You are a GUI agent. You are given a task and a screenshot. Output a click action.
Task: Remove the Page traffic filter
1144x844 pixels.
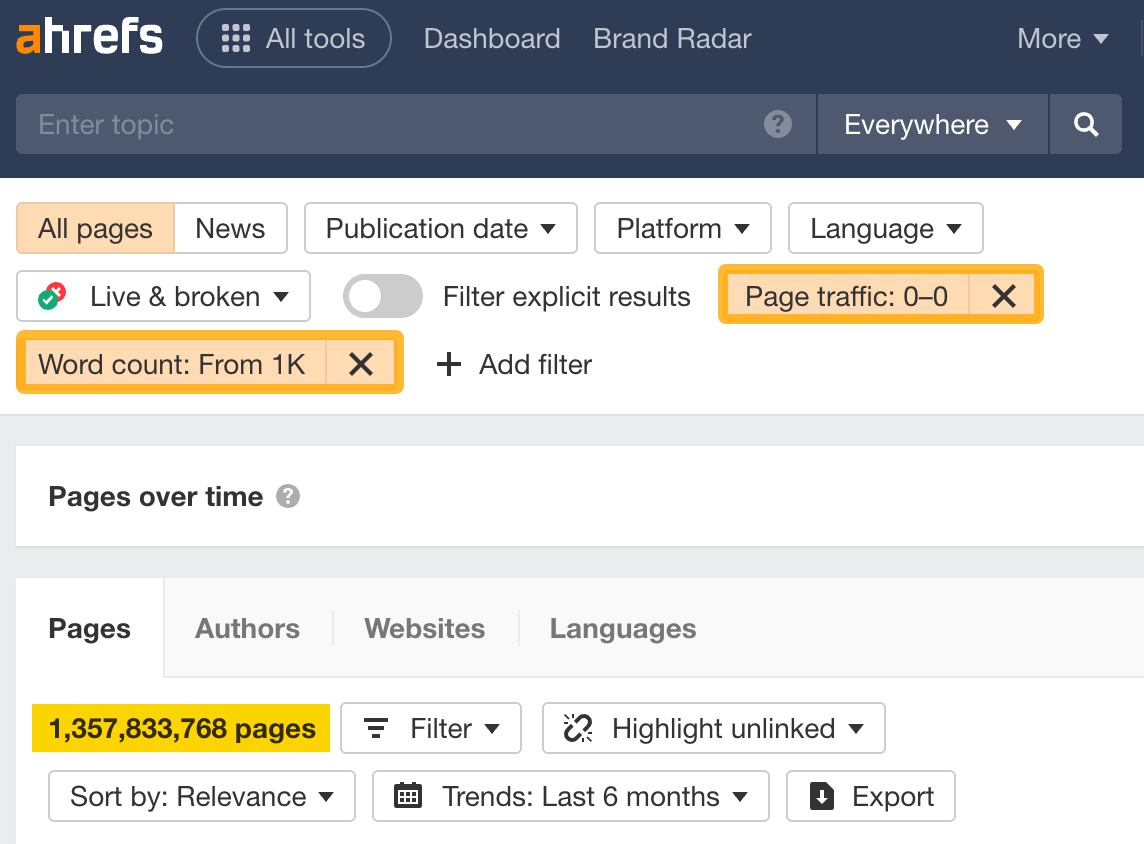tap(1003, 295)
